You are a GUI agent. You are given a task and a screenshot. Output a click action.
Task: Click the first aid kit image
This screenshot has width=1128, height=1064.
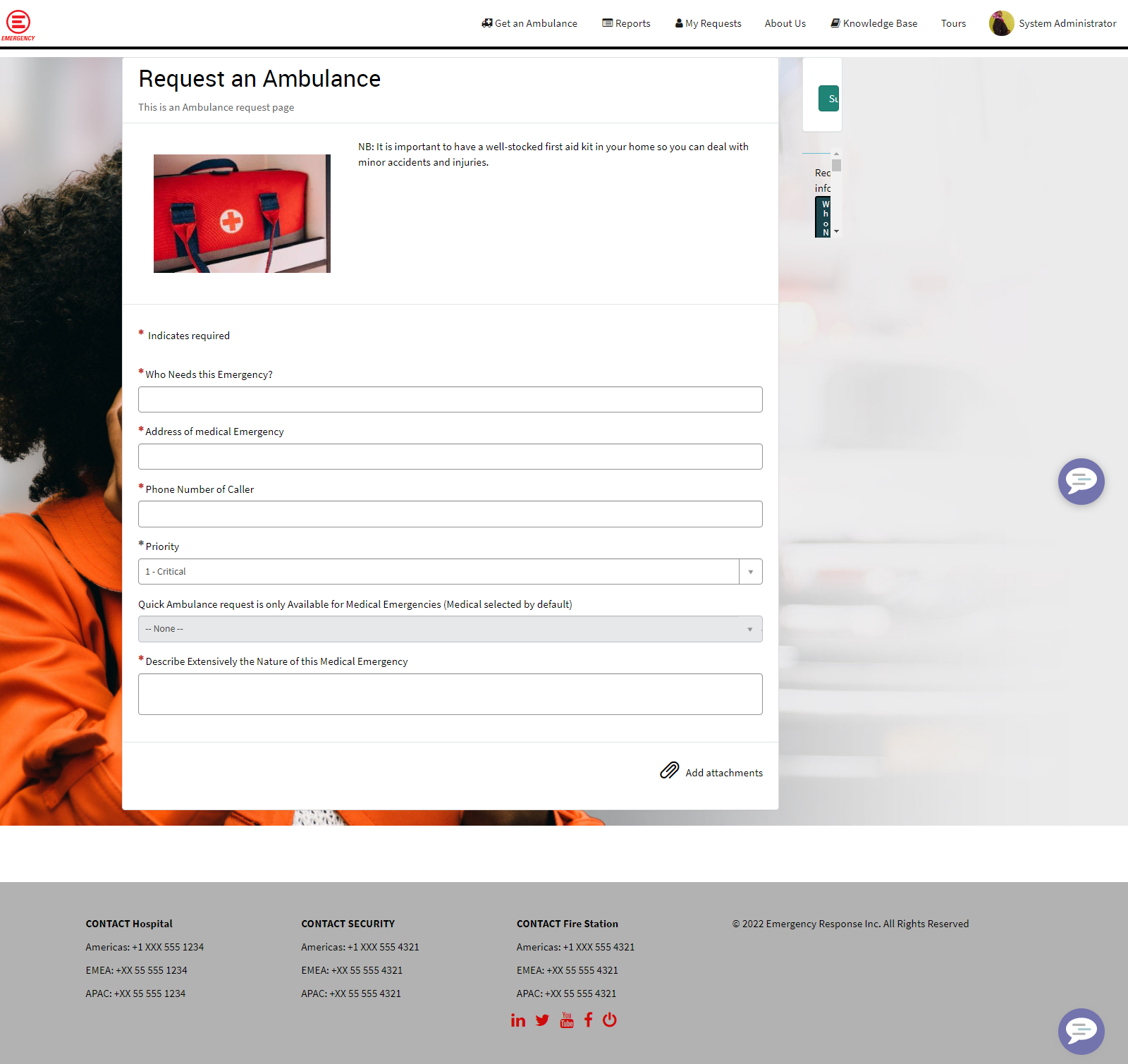(x=242, y=214)
